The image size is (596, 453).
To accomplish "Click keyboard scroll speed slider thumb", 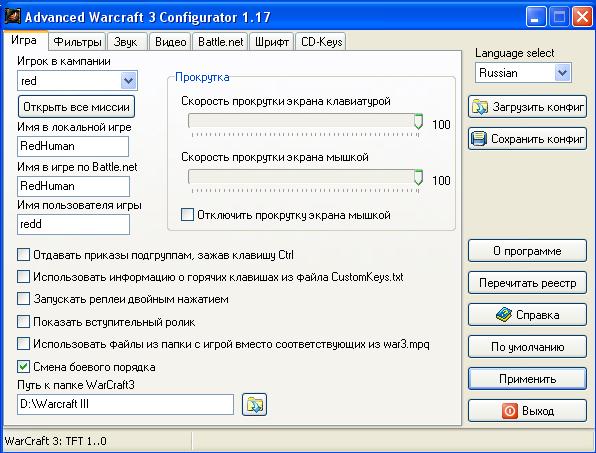I will pyautogui.click(x=418, y=122).
